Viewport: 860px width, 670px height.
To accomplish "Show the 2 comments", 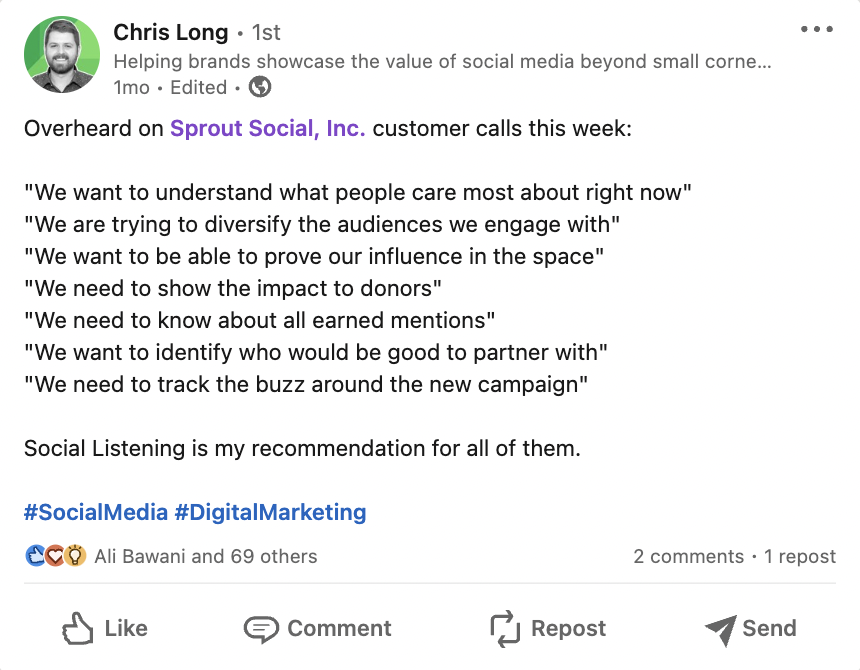I will [x=688, y=556].
